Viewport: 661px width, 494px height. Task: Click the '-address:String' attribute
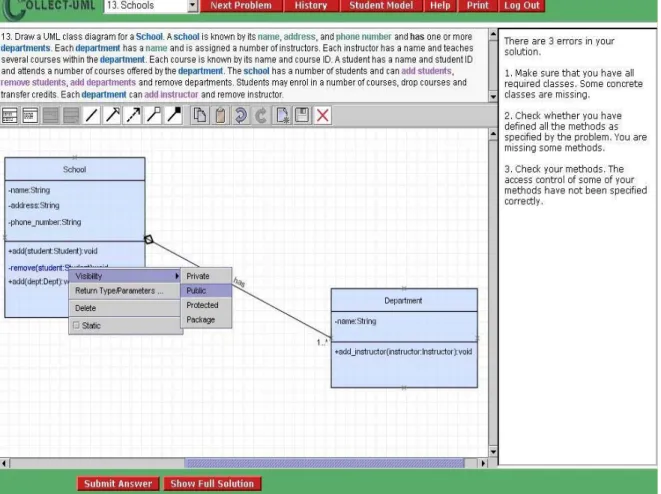34,206
